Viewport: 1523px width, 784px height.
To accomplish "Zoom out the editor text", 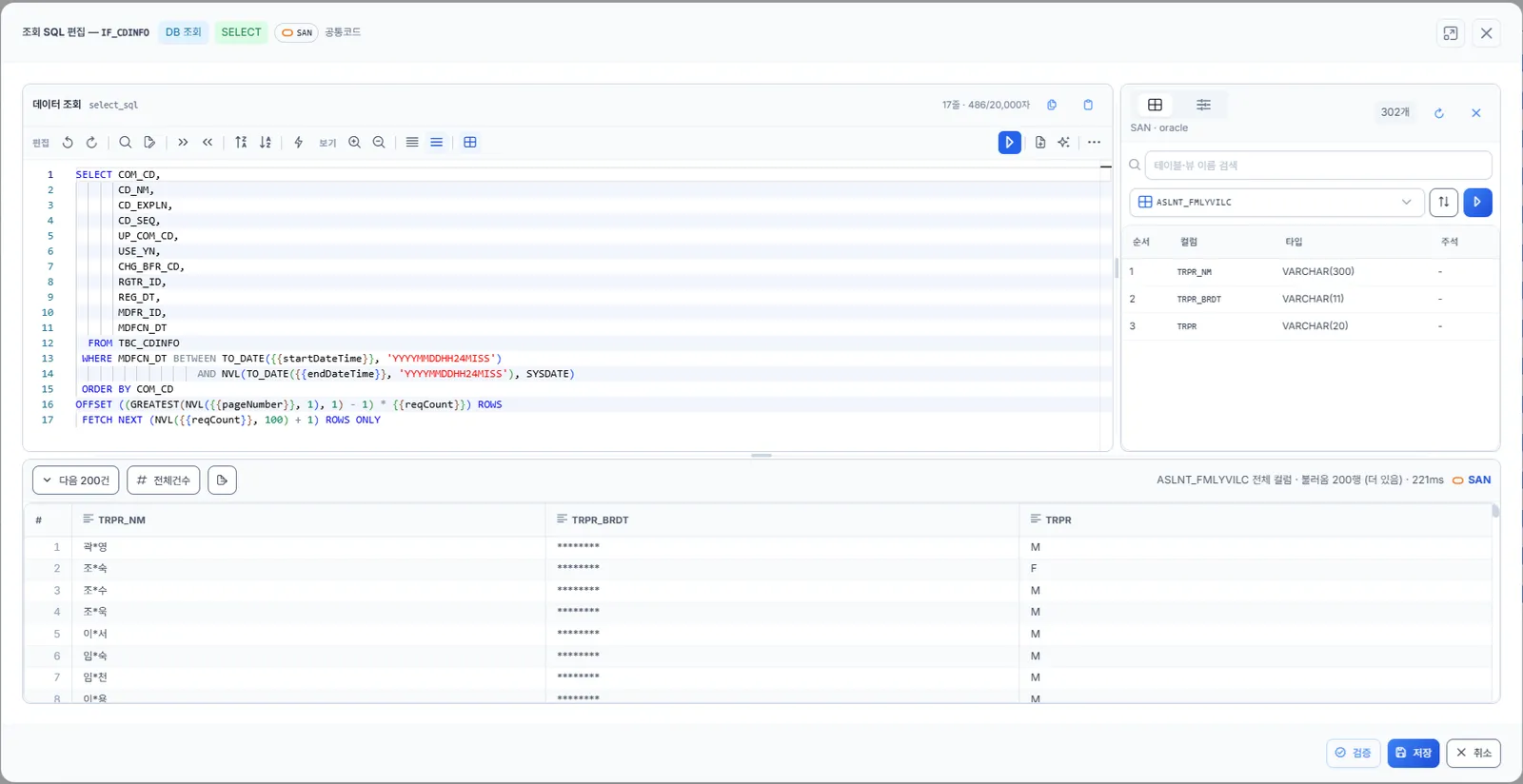I will (x=379, y=143).
